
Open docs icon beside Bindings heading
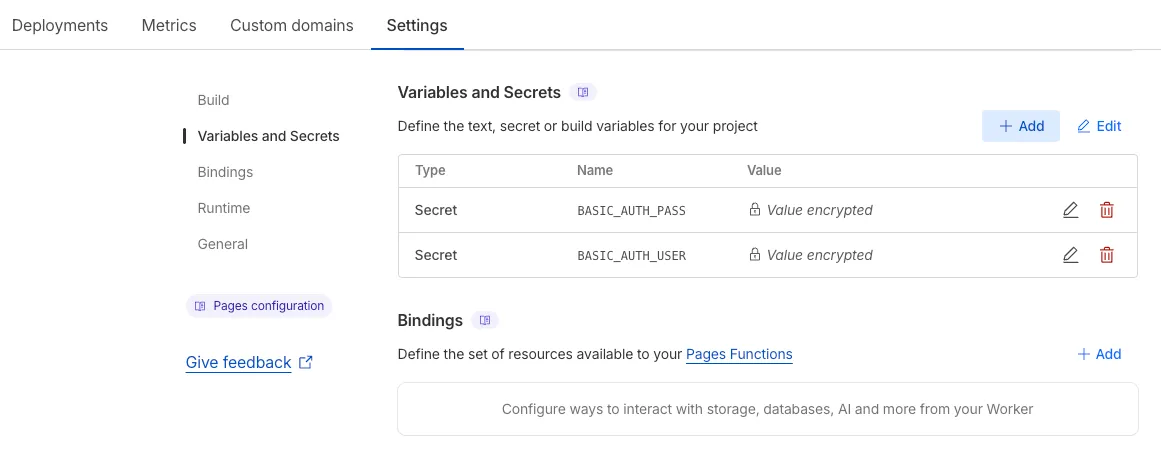click(x=485, y=320)
